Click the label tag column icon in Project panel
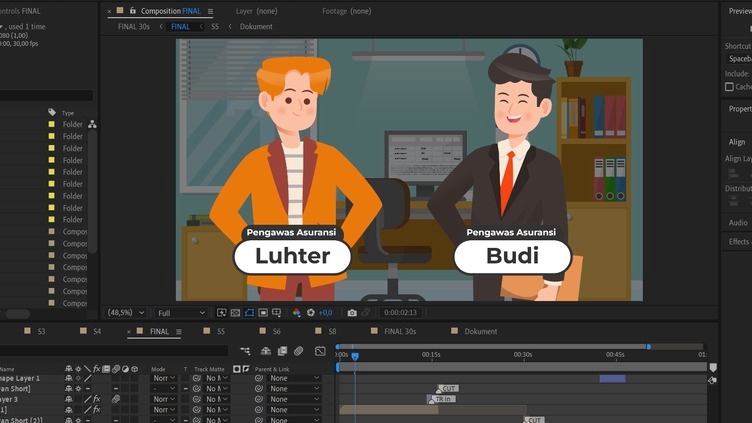Image resolution: width=752 pixels, height=423 pixels. coord(52,112)
